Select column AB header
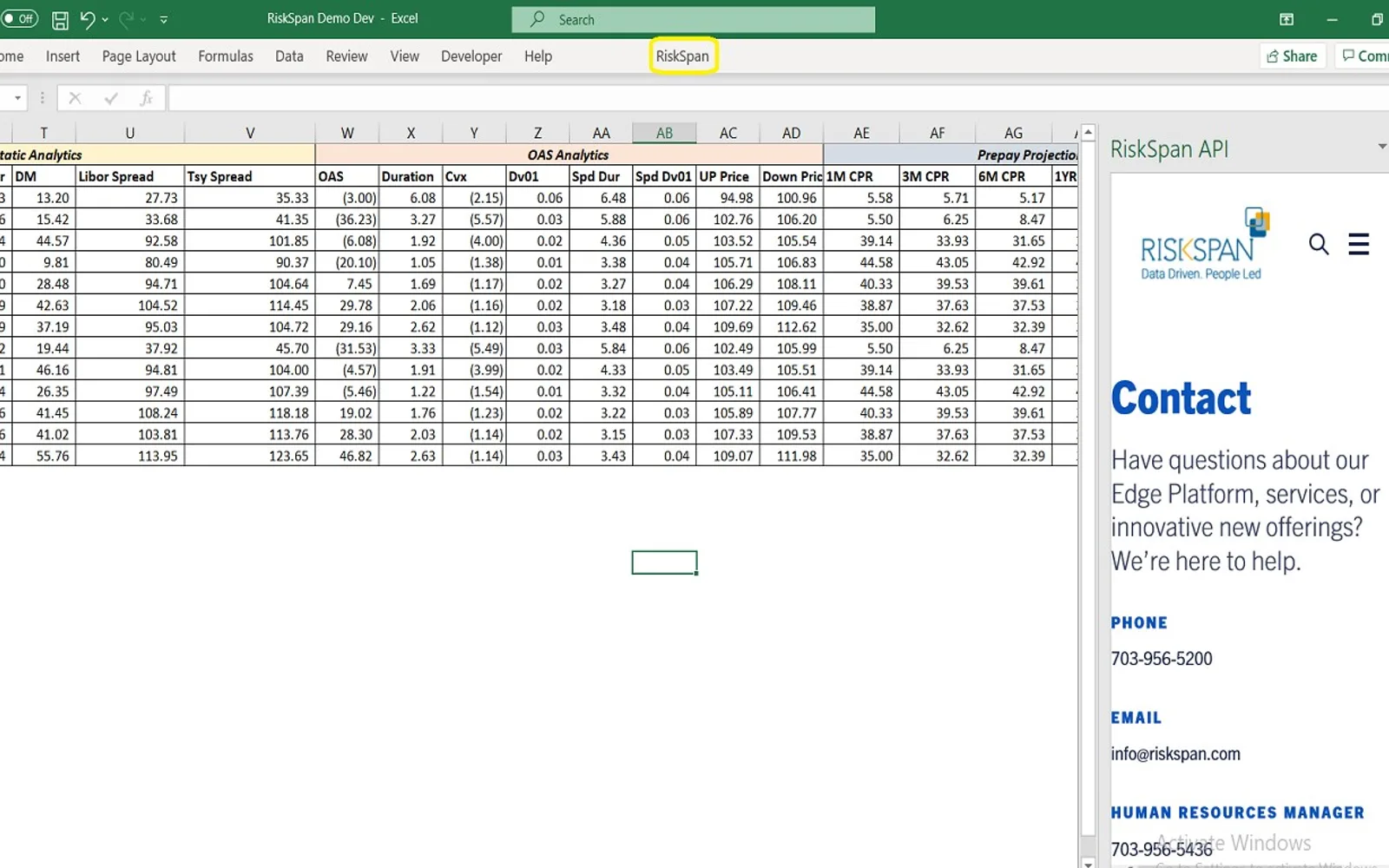The height and width of the screenshot is (868, 1389). pos(664,133)
